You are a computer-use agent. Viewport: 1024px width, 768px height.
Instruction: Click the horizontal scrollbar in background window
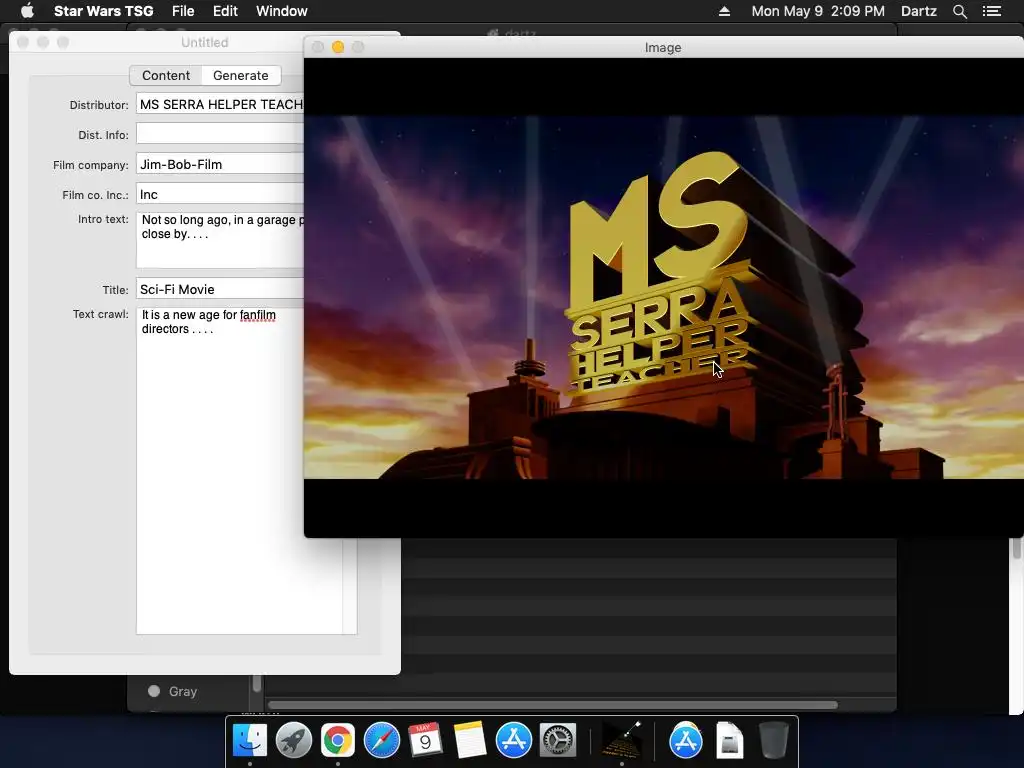(x=552, y=705)
